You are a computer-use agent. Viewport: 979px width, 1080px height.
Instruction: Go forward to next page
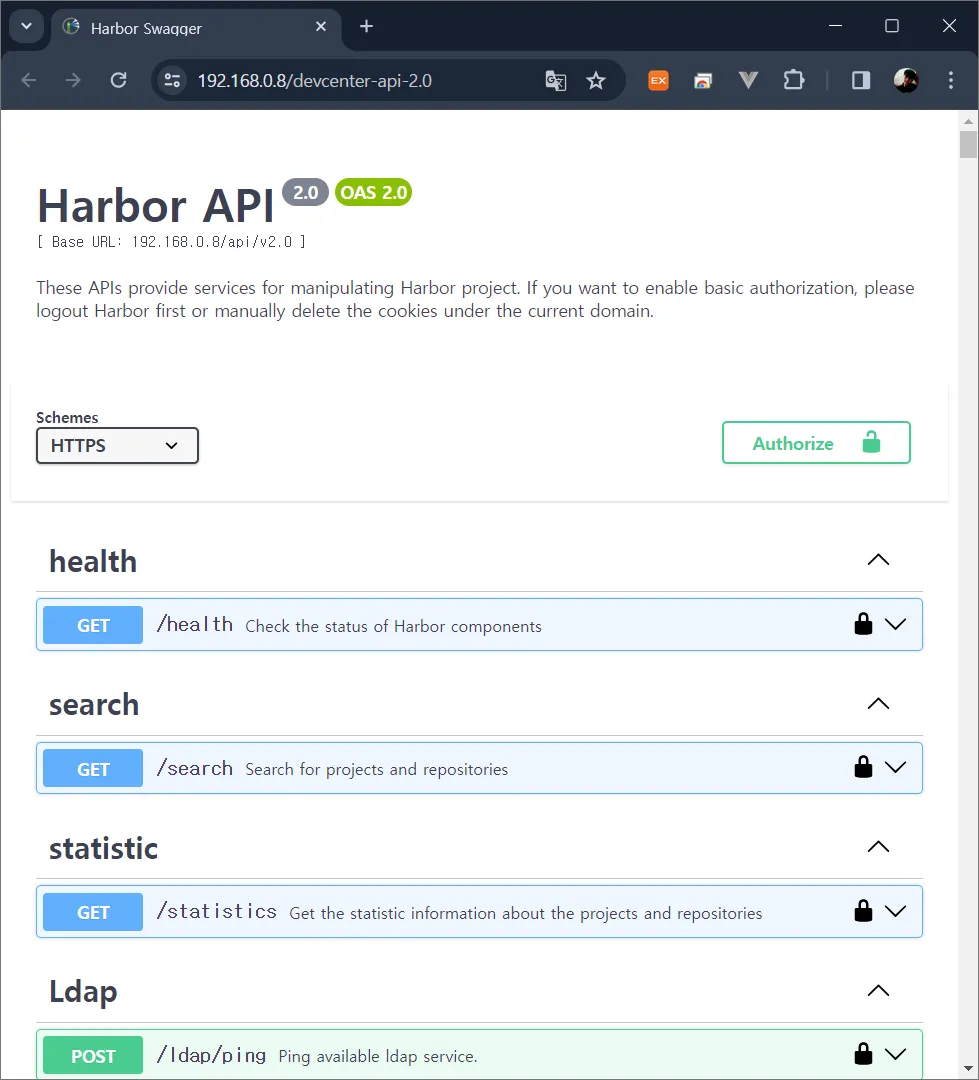click(x=73, y=81)
